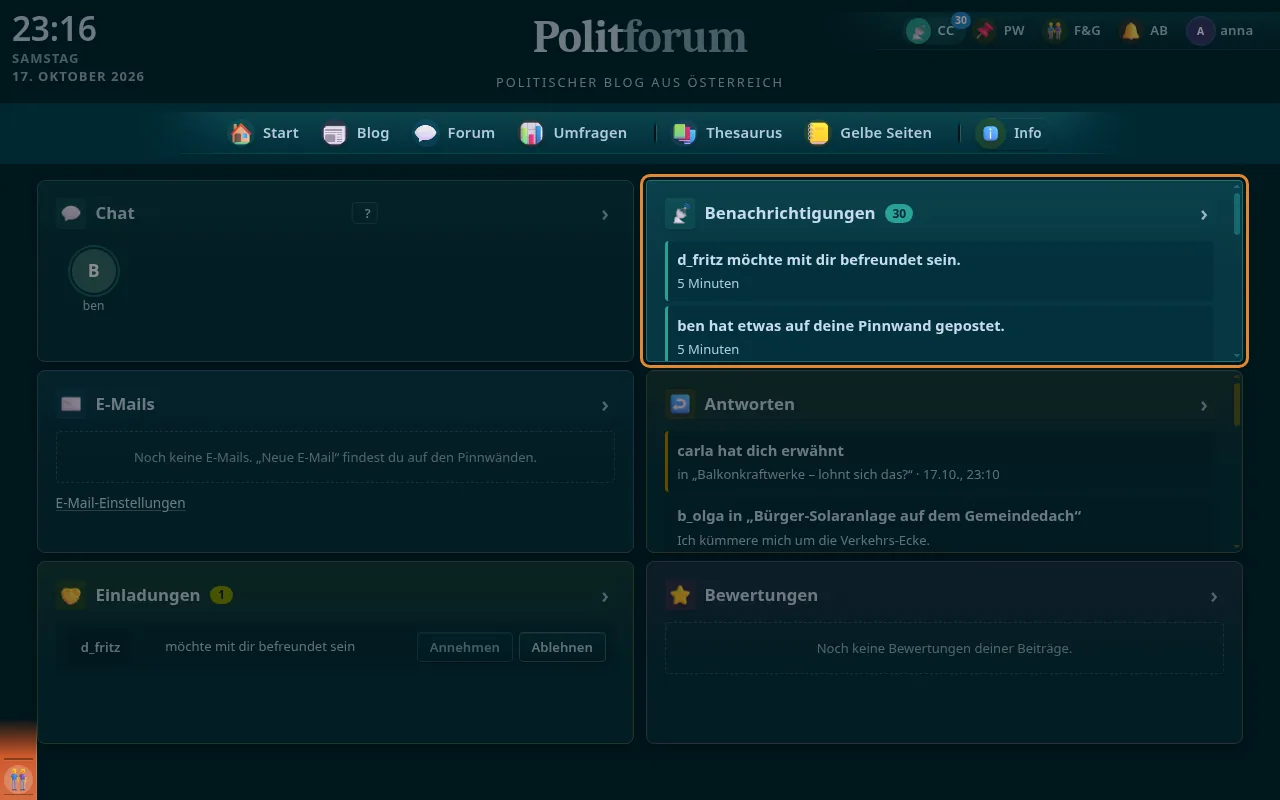
Task: Click the orange friends icon at bottom-left corner
Action: 18,778
